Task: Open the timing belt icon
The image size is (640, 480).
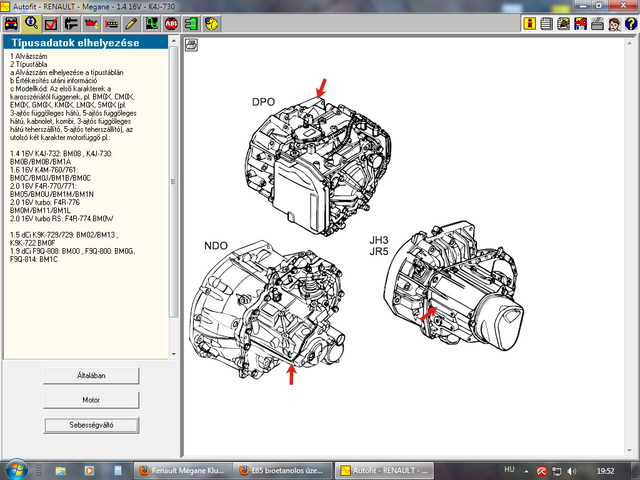Action: (x=111, y=24)
